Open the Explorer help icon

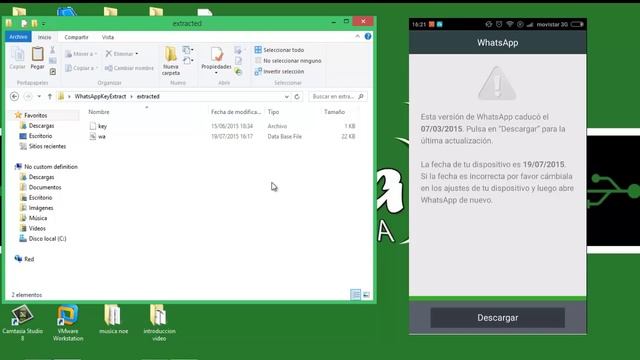(368, 36)
